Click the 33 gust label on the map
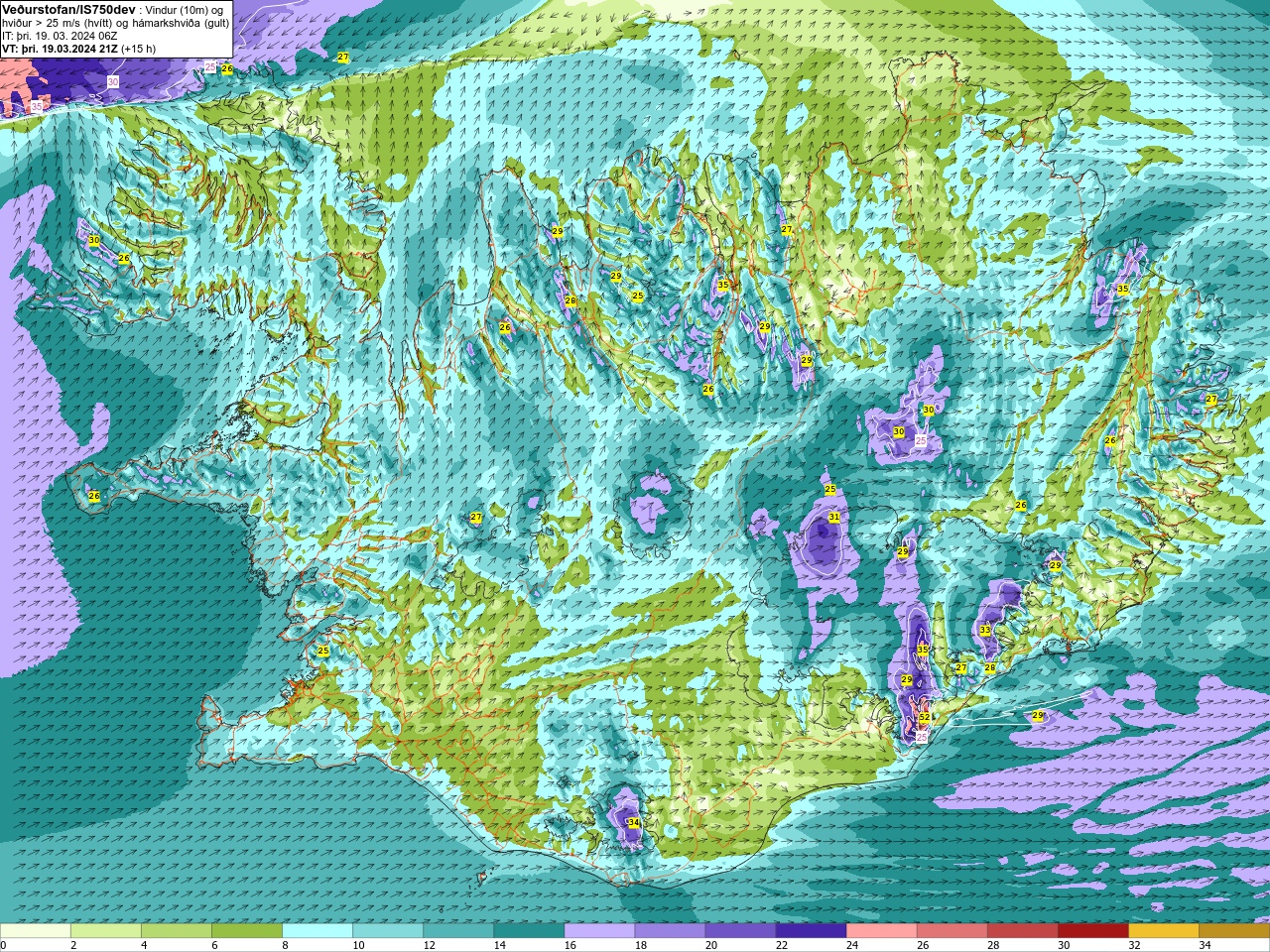This screenshot has height=952, width=1270. coord(985,630)
